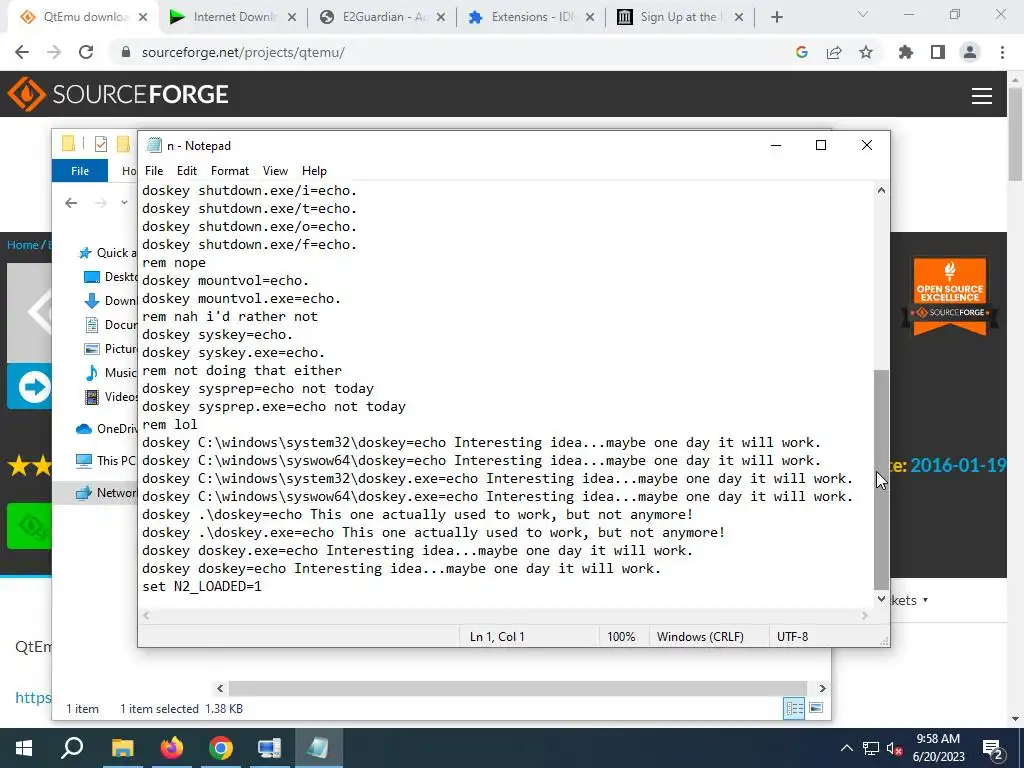The image size is (1024, 768).
Task: Switch to the Sign Up at the tab
Action: (x=680, y=18)
